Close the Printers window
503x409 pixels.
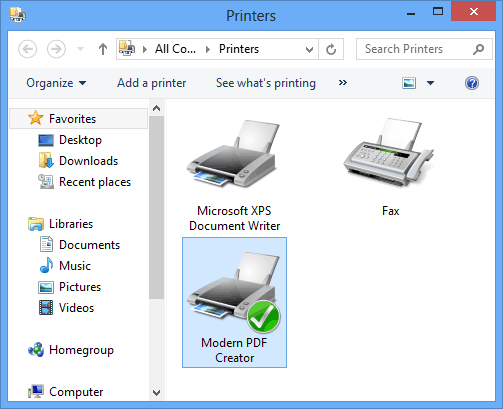(x=474, y=12)
